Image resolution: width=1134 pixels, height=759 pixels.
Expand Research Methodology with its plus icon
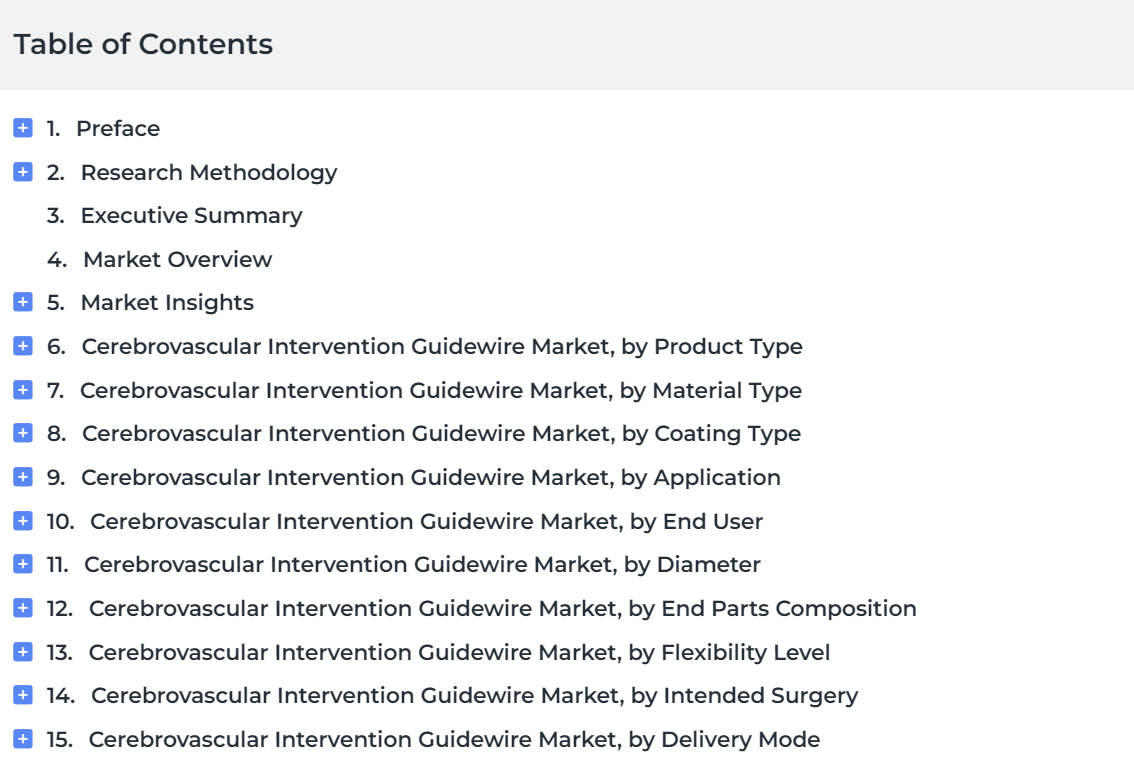23,172
